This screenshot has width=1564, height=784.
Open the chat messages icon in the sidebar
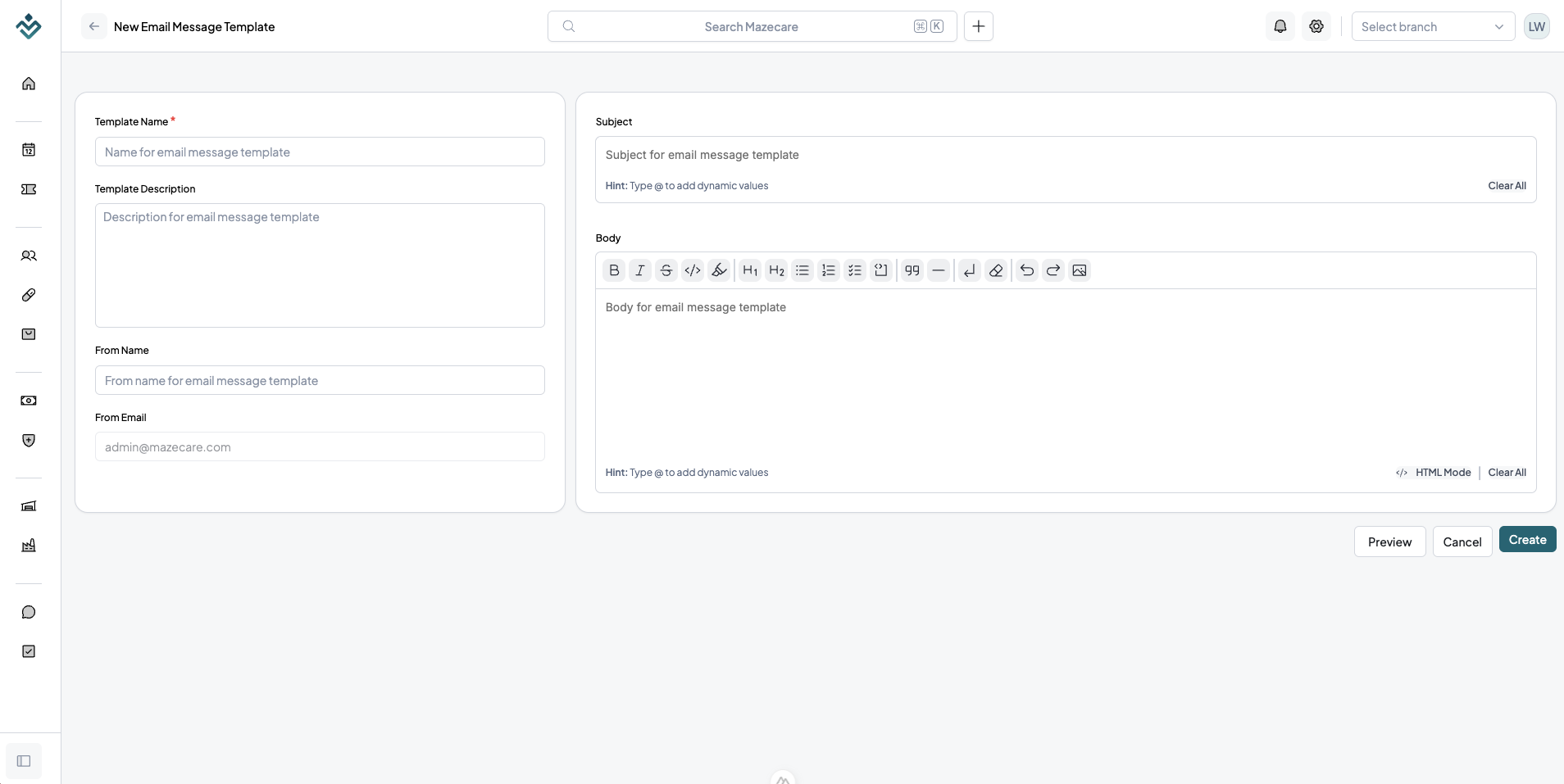[x=29, y=612]
